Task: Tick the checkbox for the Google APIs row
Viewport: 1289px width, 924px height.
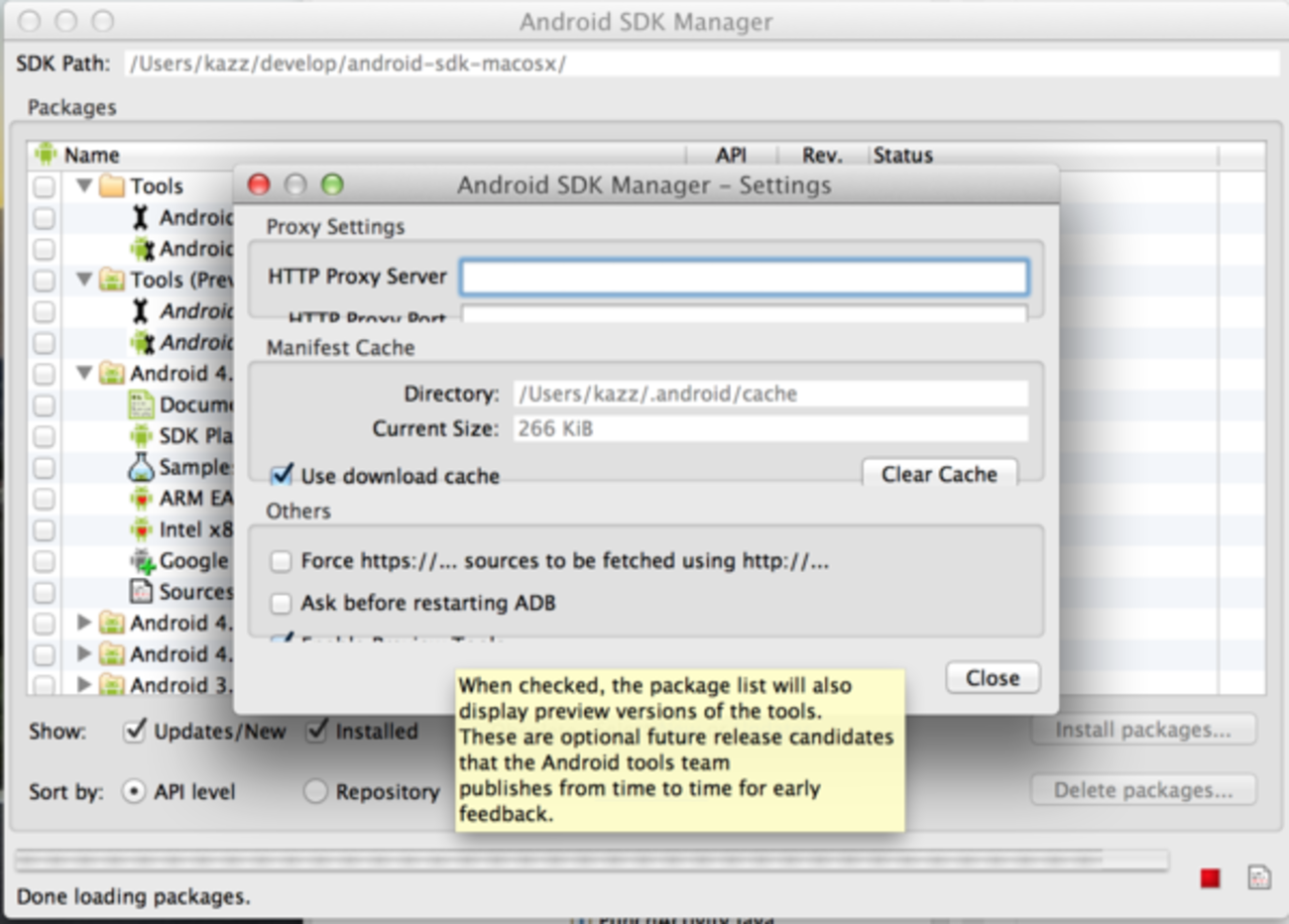Action: [x=44, y=561]
